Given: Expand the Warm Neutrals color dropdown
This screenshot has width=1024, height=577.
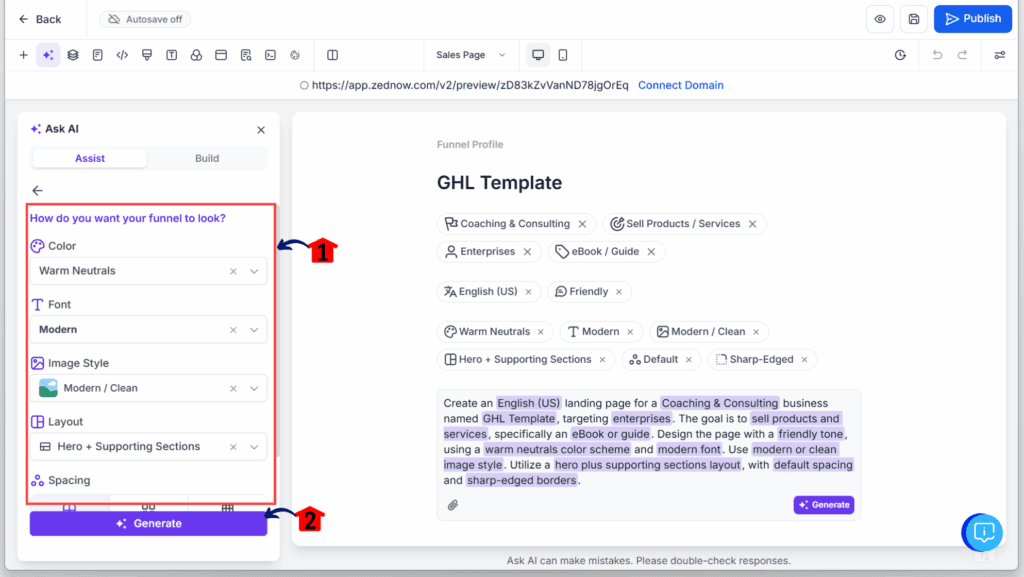Looking at the screenshot, I should (x=254, y=271).
